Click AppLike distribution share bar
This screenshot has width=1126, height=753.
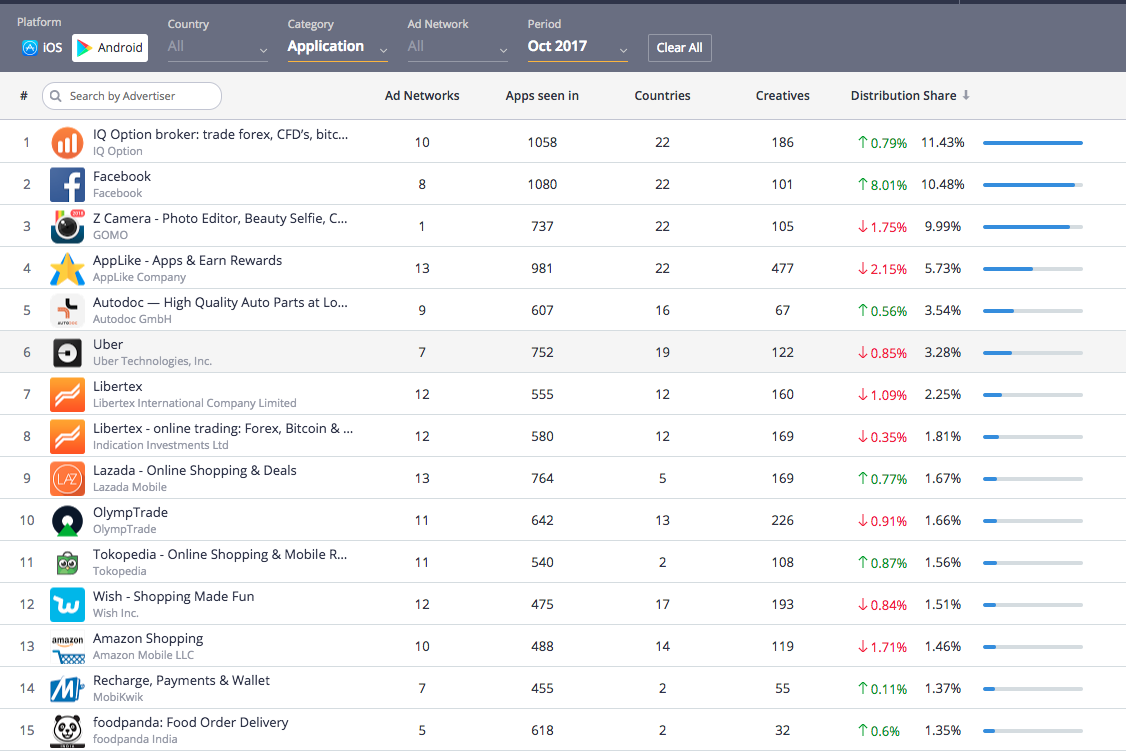click(x=1033, y=269)
